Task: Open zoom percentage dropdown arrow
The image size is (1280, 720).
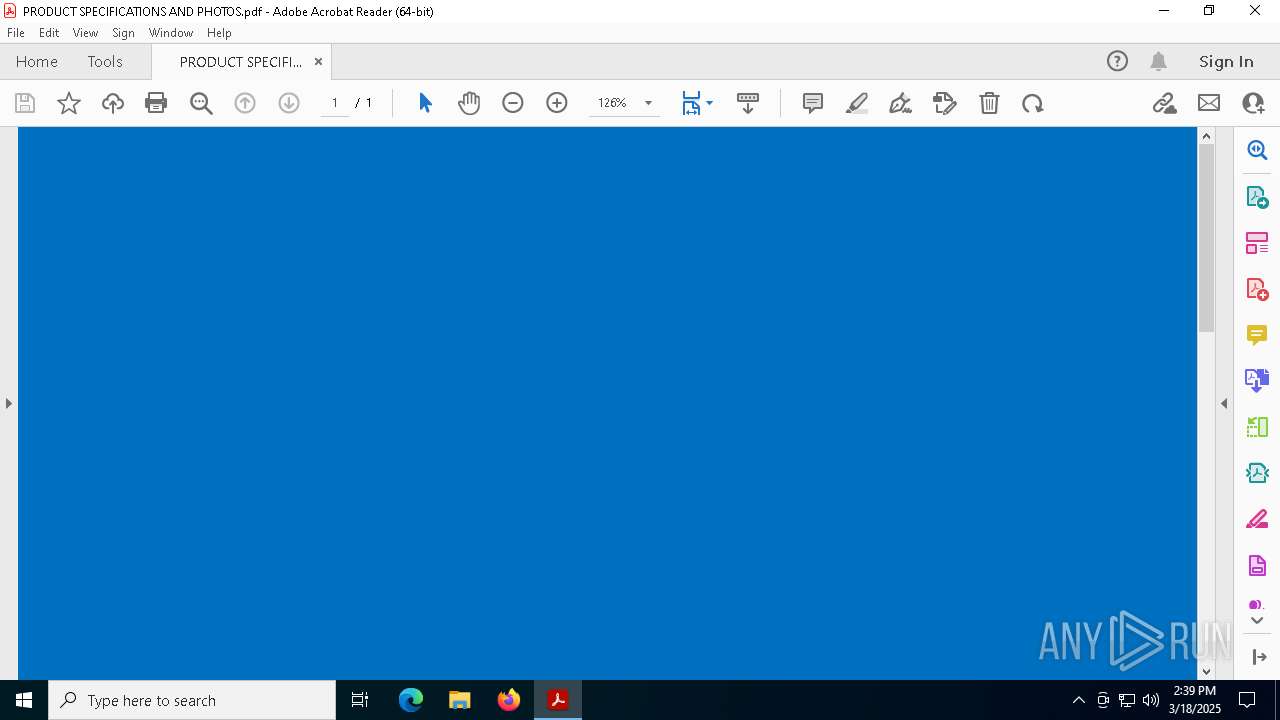Action: (648, 103)
